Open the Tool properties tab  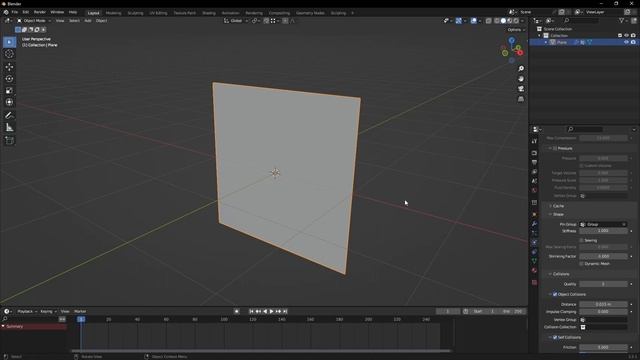pyautogui.click(x=534, y=141)
